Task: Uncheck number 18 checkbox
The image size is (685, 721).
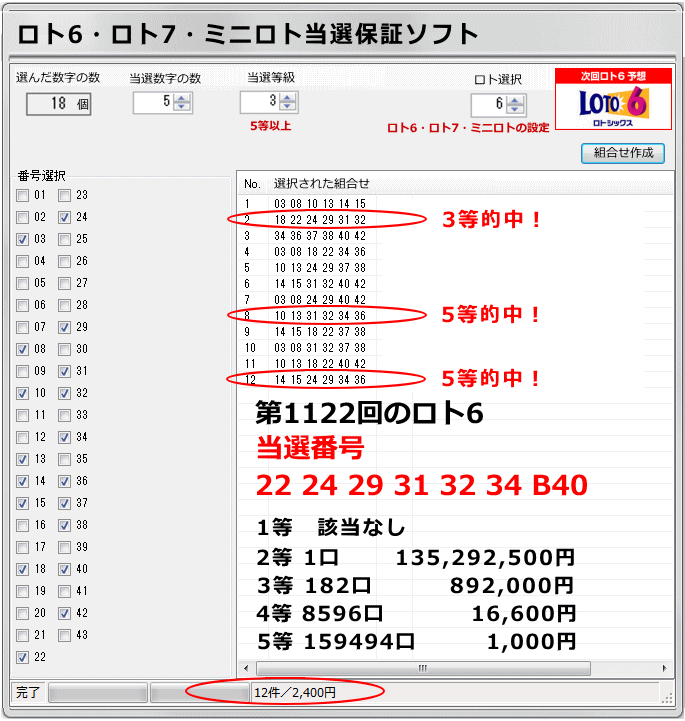Action: (23, 570)
